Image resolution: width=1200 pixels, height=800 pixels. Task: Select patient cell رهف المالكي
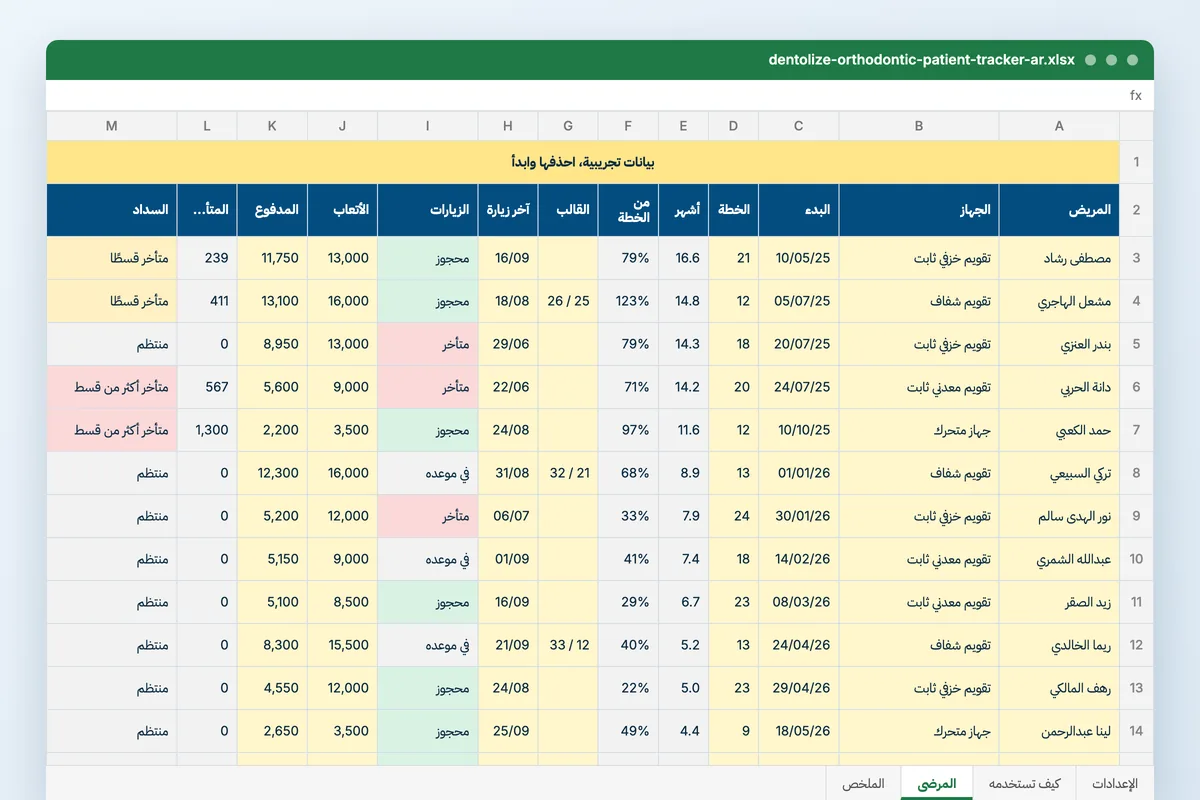(1059, 688)
